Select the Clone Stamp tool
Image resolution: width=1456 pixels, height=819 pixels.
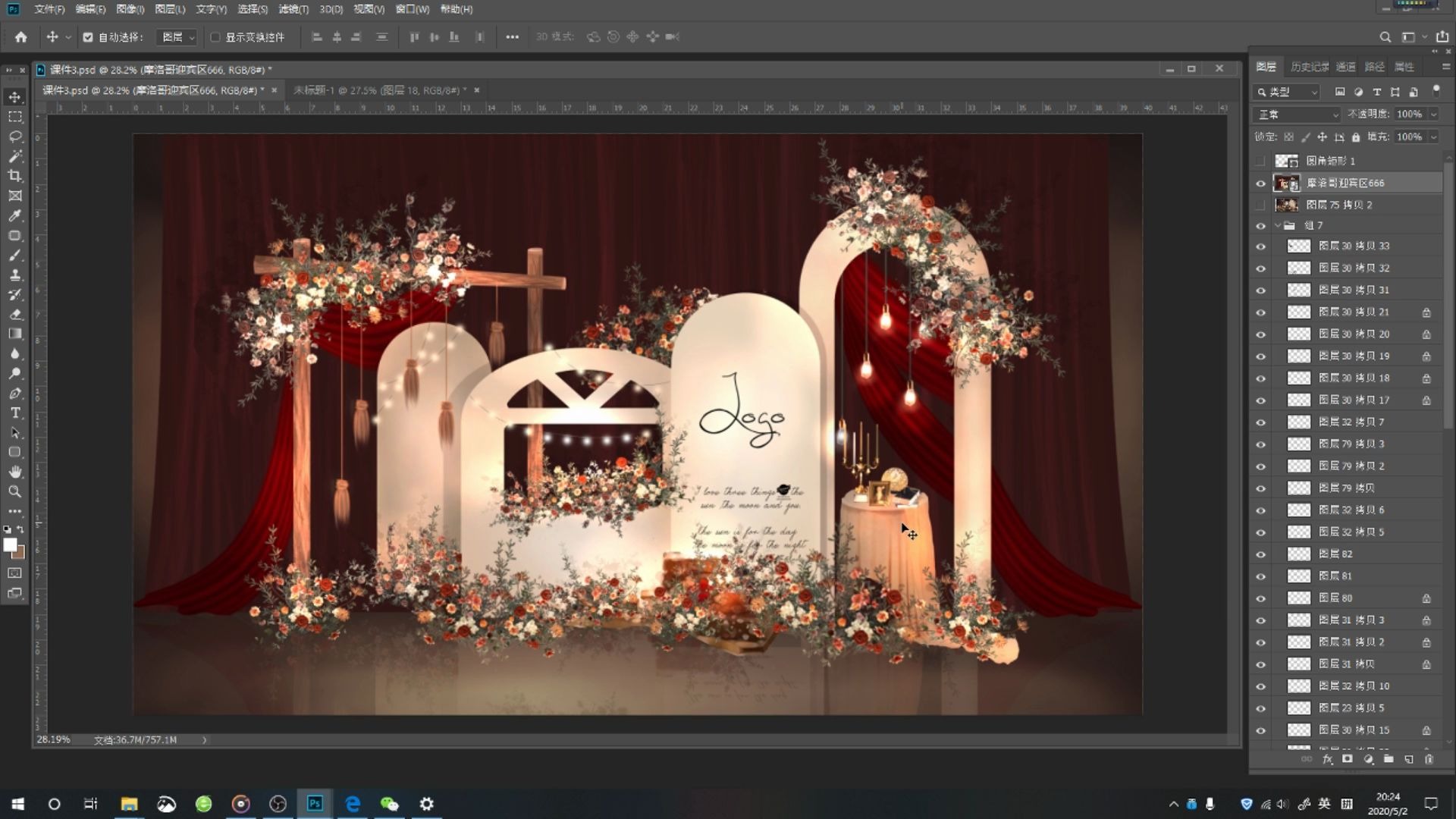point(14,275)
